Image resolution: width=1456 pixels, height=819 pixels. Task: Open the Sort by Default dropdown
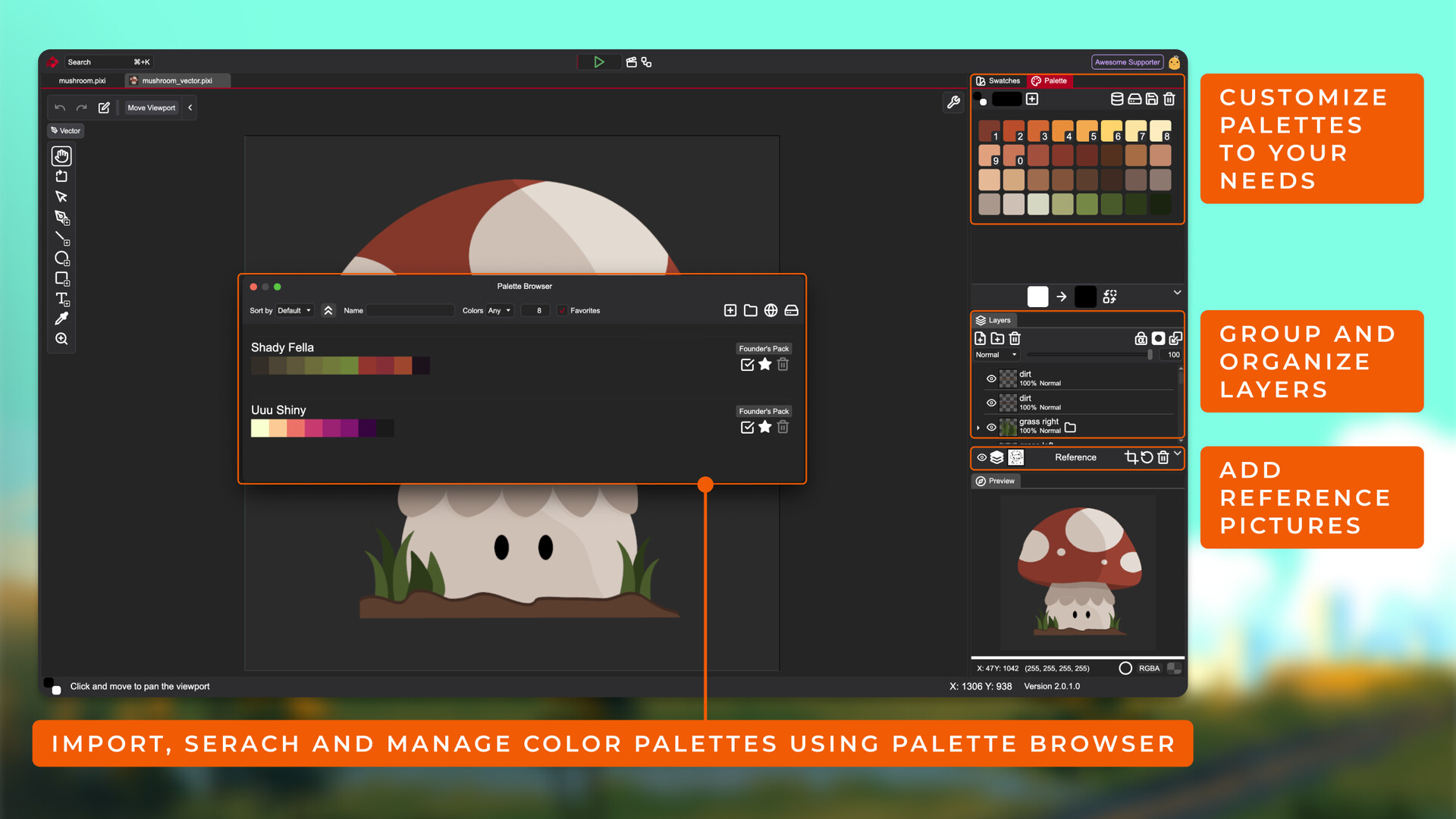(x=293, y=311)
